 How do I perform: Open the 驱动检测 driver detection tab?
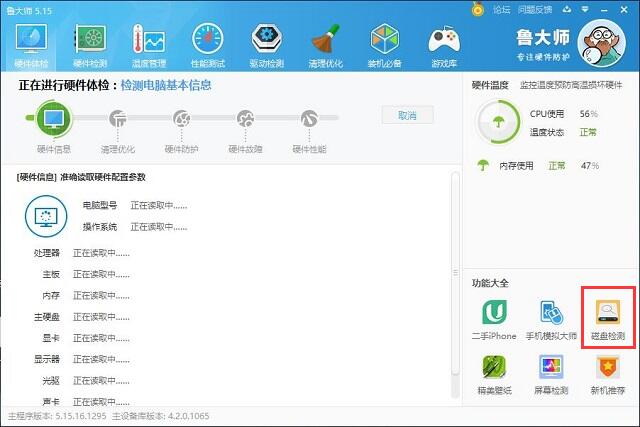coord(267,46)
